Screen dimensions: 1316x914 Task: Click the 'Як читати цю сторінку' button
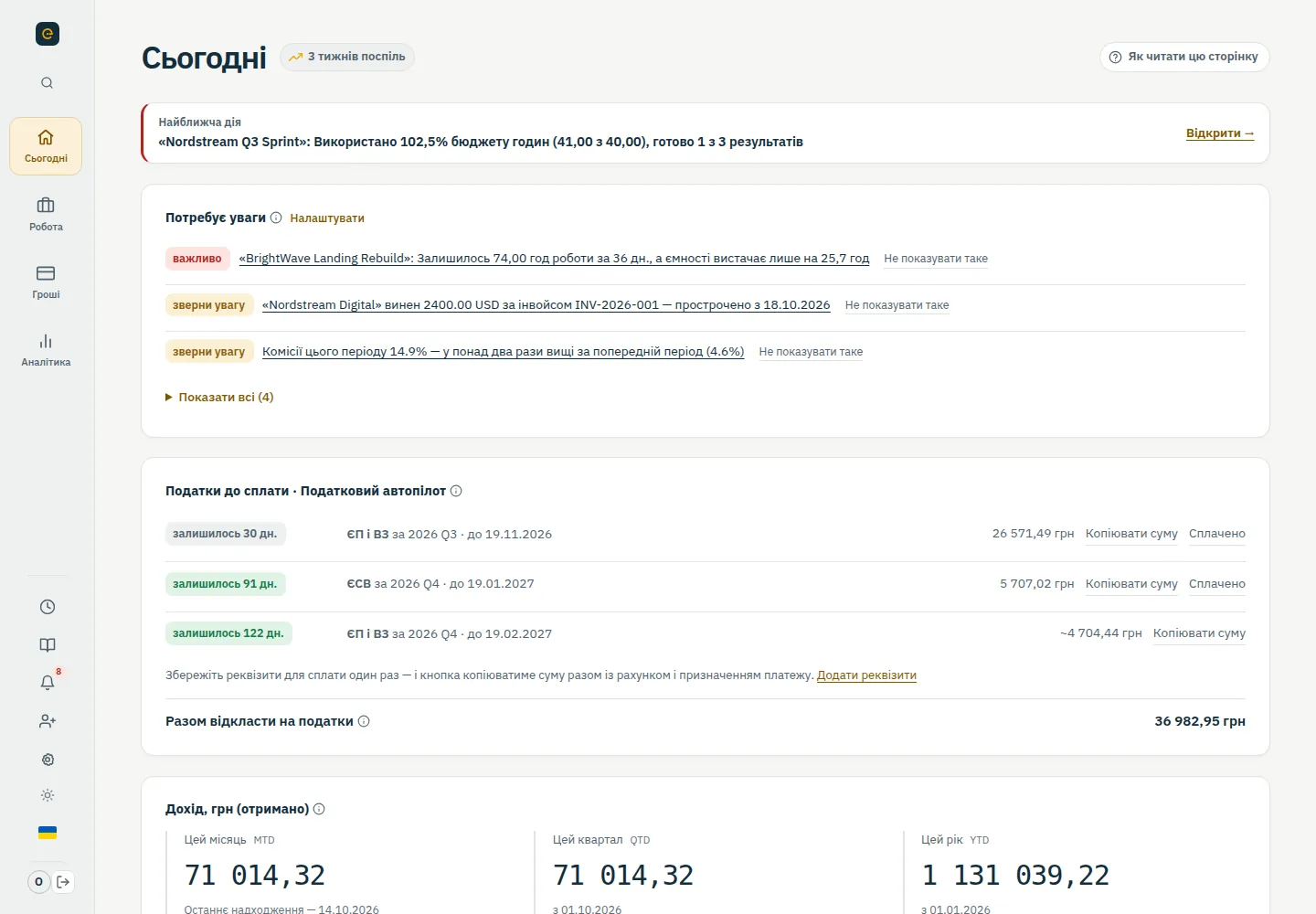[x=1184, y=57]
